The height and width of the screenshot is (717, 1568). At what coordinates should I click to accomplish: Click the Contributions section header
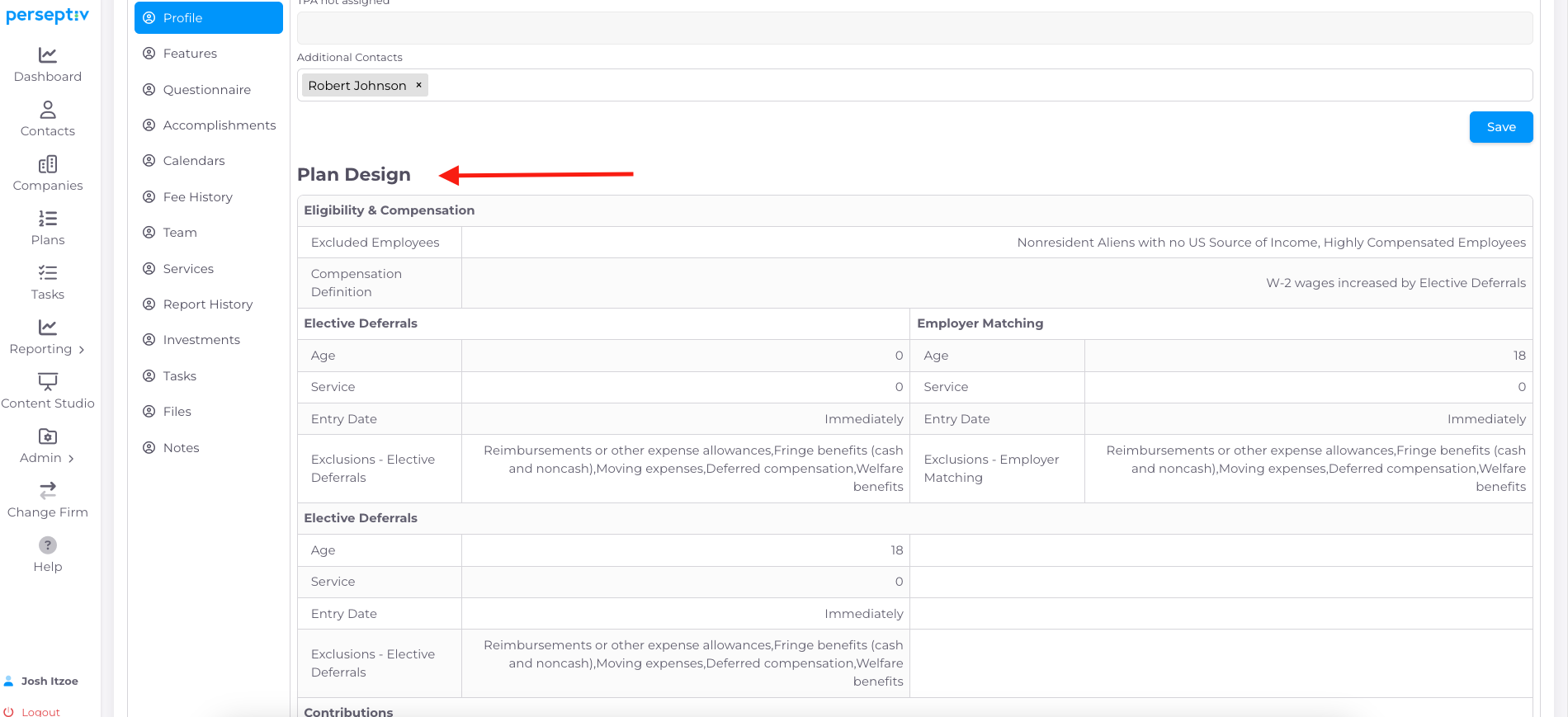pyautogui.click(x=348, y=711)
